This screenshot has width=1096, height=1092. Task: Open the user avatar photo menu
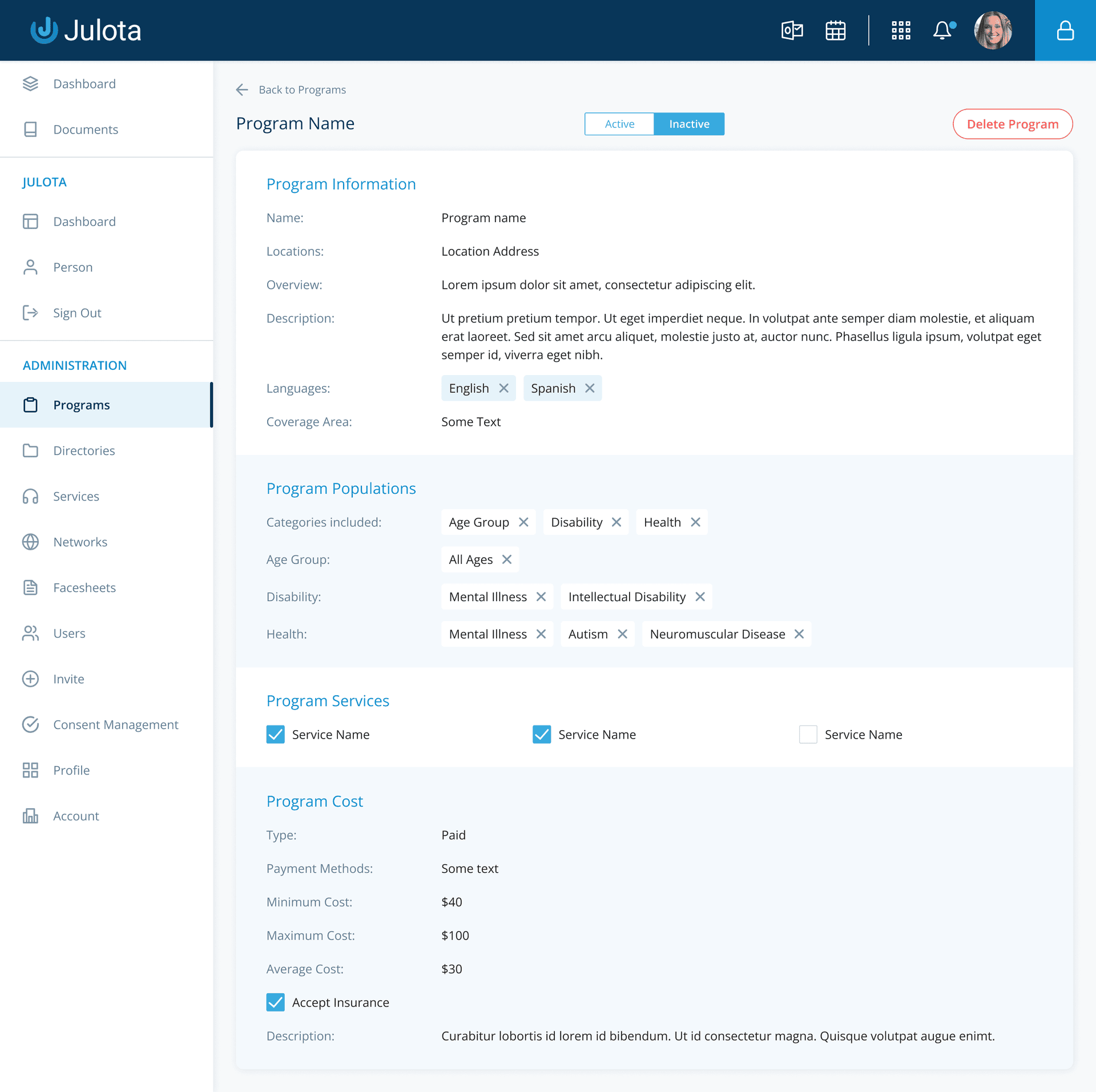tap(993, 30)
